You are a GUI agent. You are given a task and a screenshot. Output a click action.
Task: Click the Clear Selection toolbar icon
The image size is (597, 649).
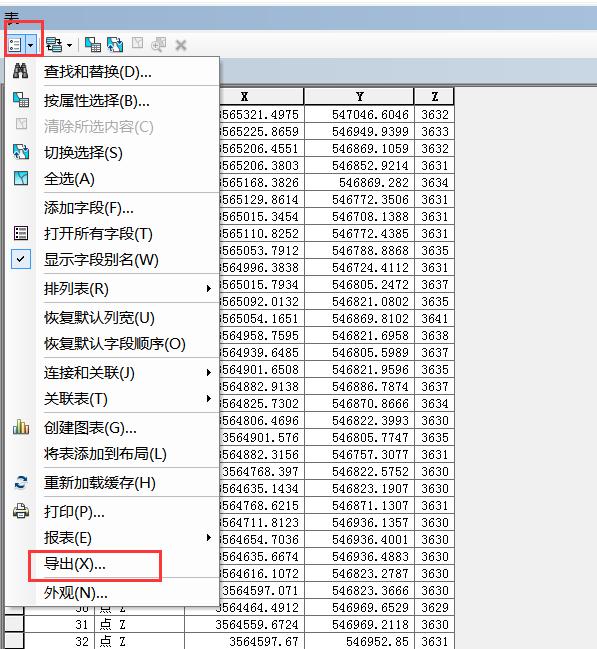[137, 43]
